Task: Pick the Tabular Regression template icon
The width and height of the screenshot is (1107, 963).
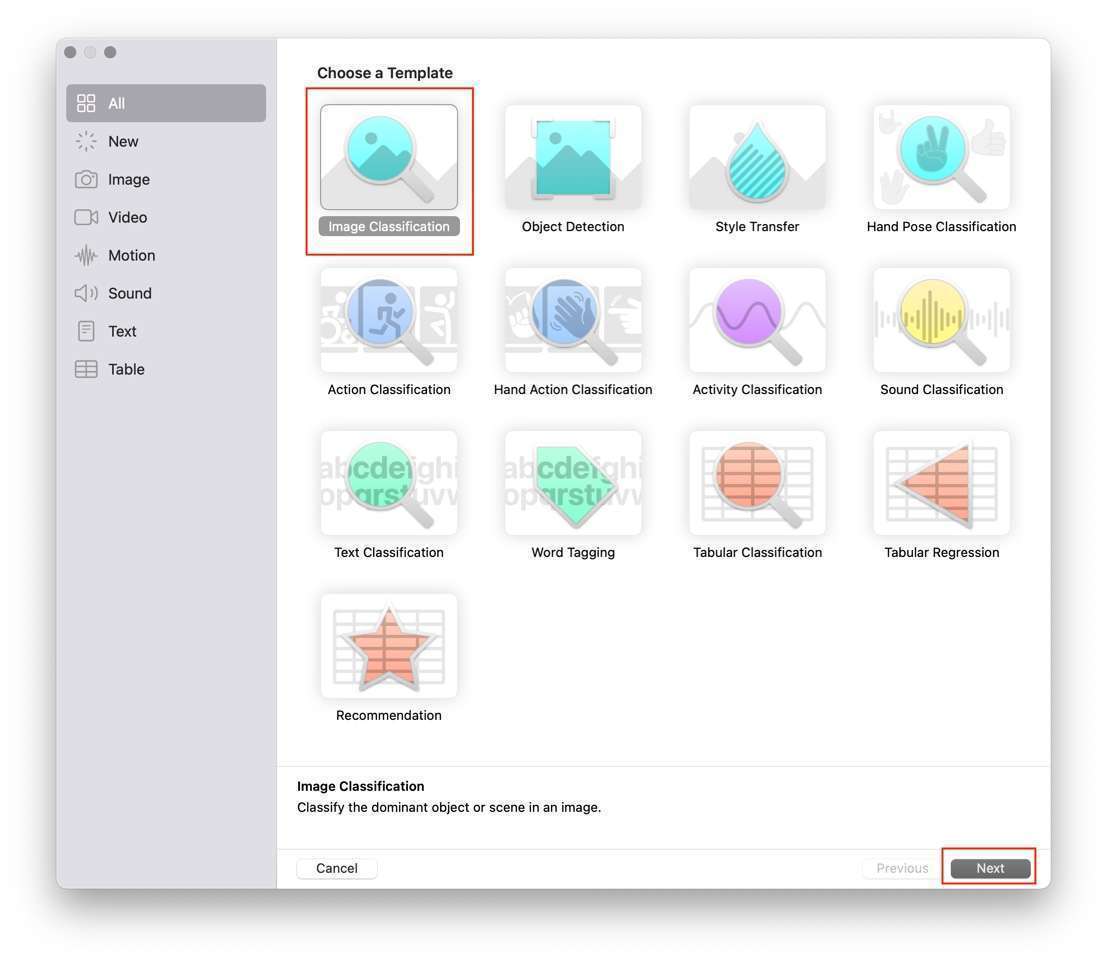Action: coord(941,483)
